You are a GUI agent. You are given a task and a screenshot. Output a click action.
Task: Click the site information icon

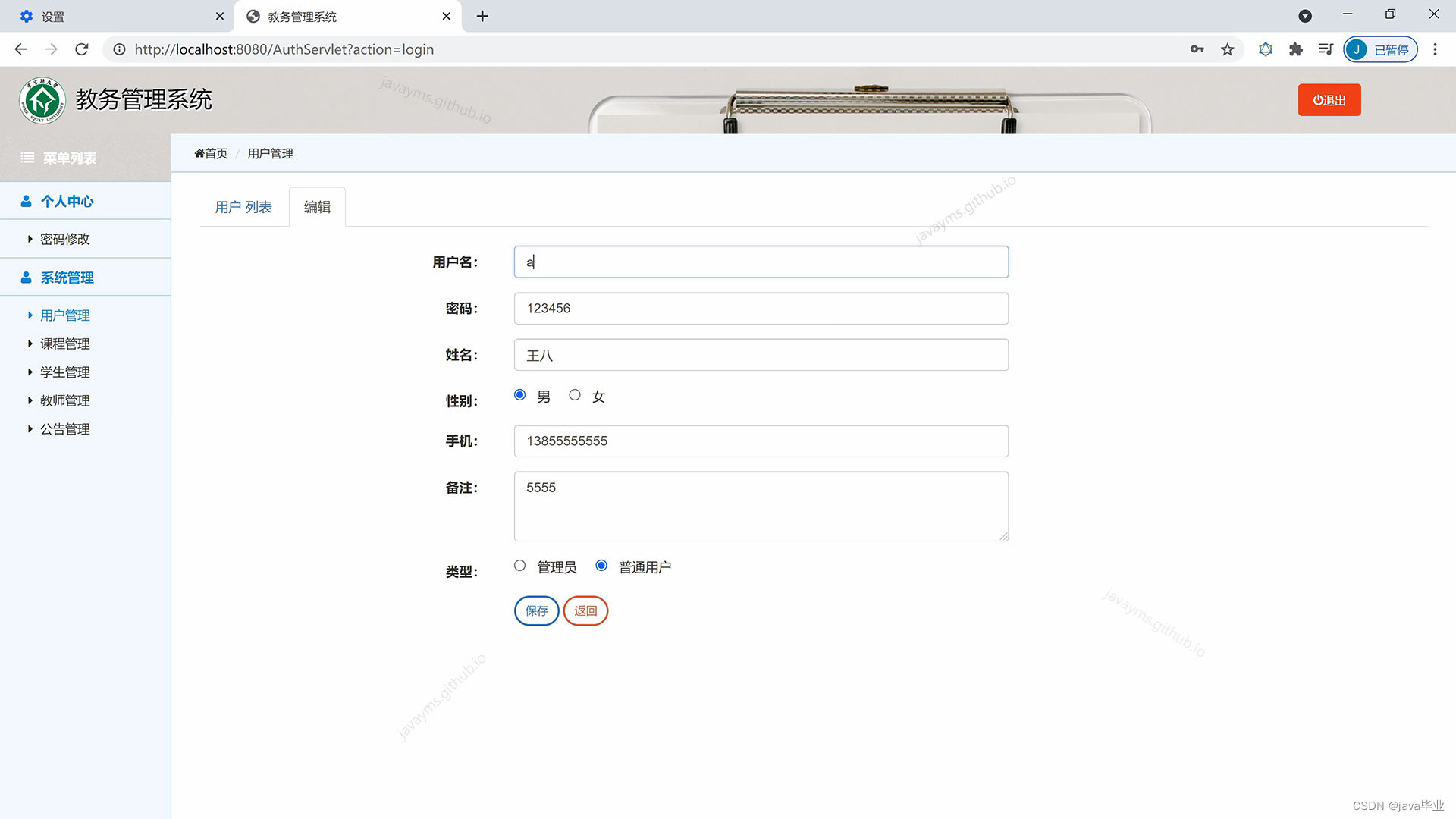tap(119, 49)
